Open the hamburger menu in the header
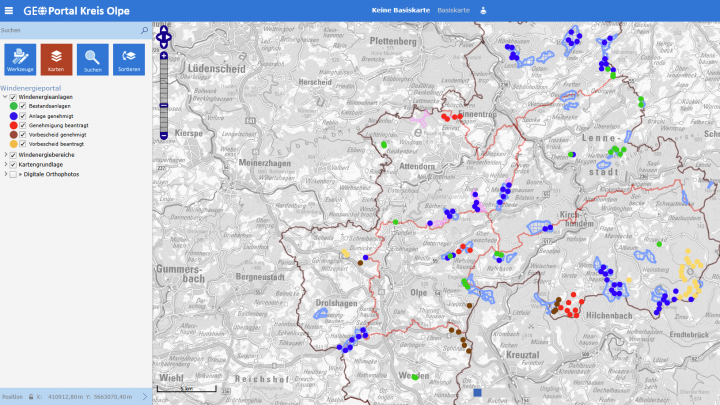 [x=9, y=11]
